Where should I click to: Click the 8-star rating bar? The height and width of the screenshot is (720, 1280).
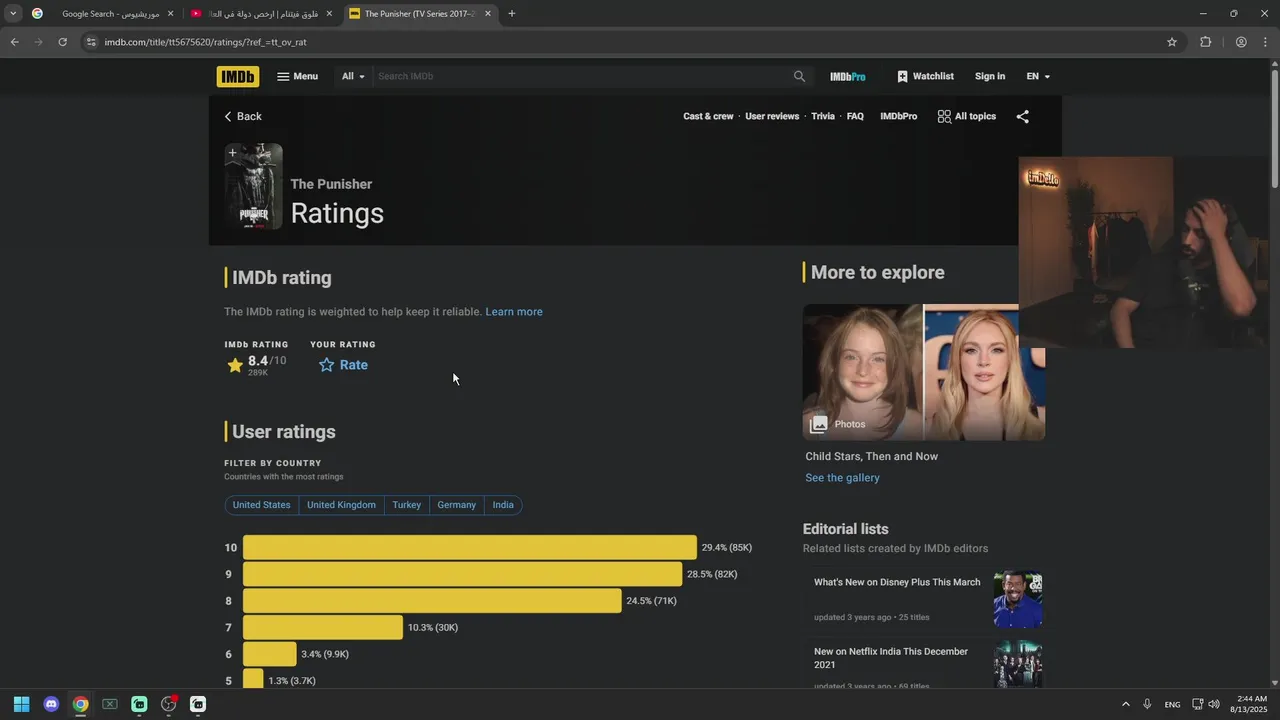(x=432, y=601)
